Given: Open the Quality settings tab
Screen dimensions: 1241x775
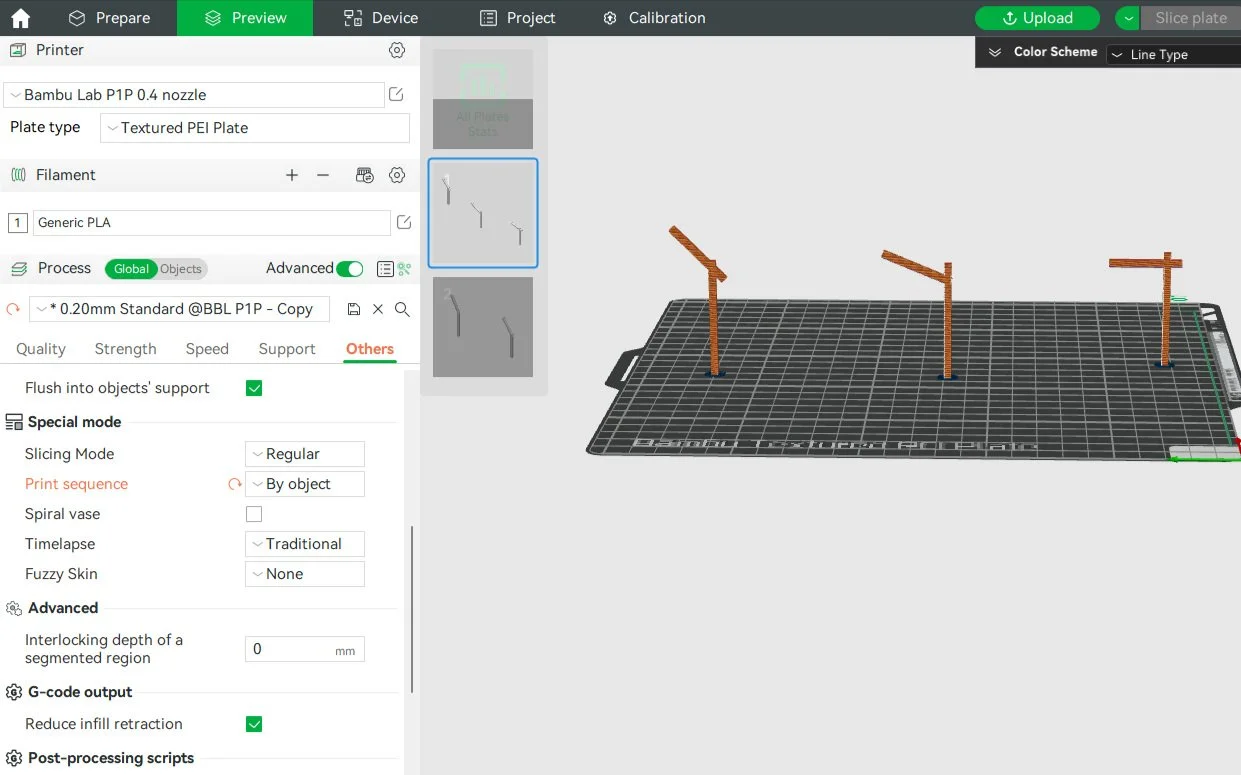Looking at the screenshot, I should click(41, 349).
